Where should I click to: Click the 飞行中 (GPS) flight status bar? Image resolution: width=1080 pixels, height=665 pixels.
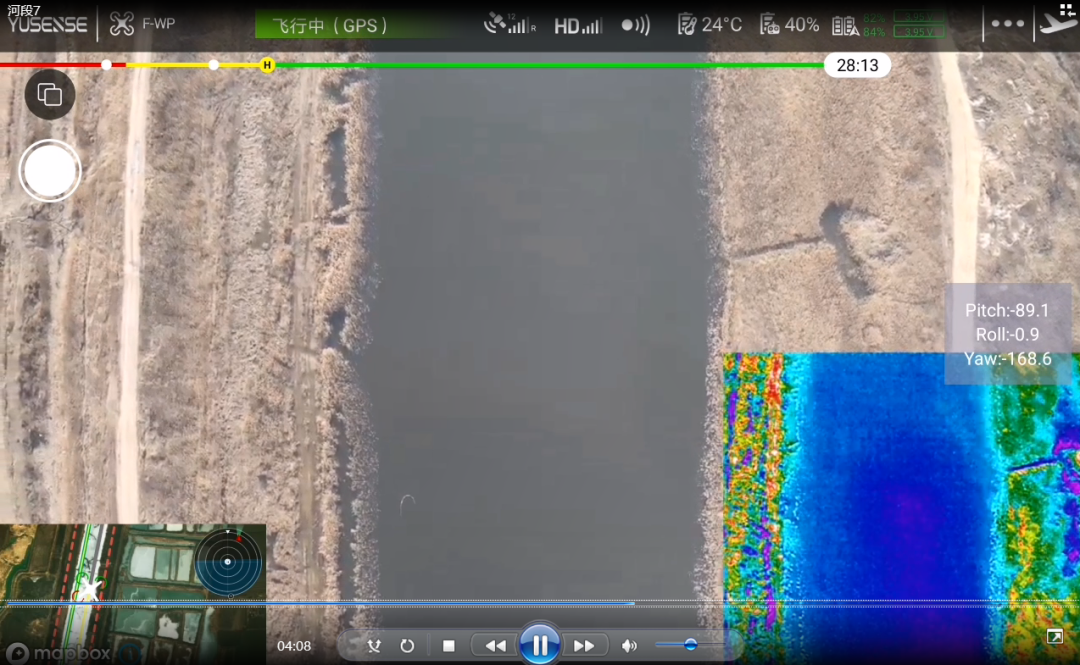point(320,25)
